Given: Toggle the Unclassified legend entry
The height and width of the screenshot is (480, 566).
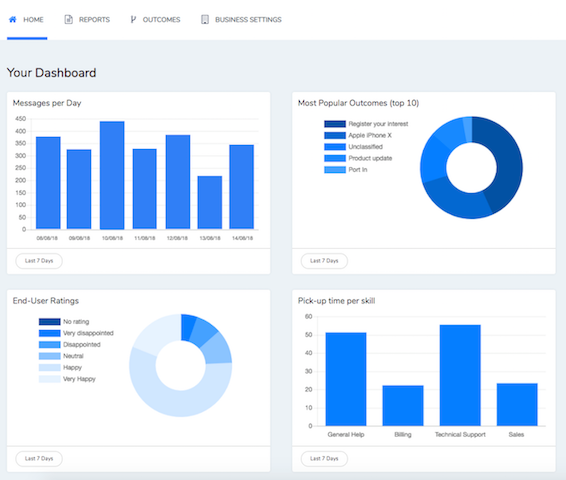Looking at the screenshot, I should click(353, 147).
